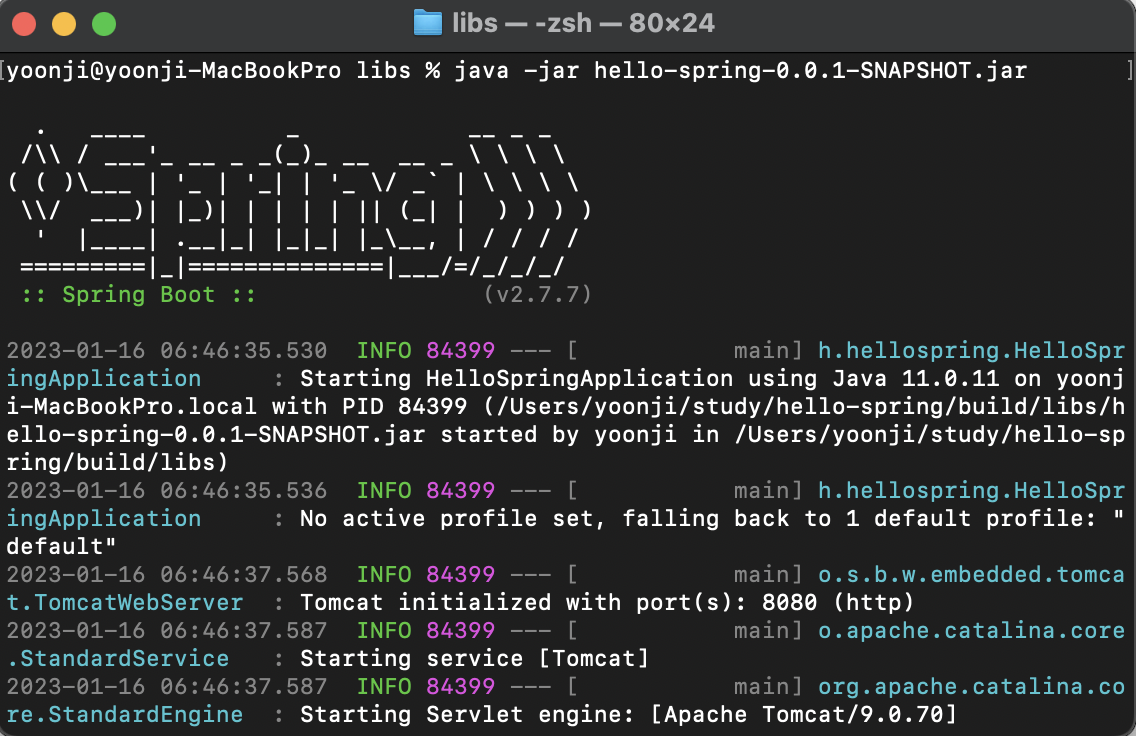Click logger name 't.TomcatWebServer'
Screen dimensions: 1136x736
(x=125, y=603)
